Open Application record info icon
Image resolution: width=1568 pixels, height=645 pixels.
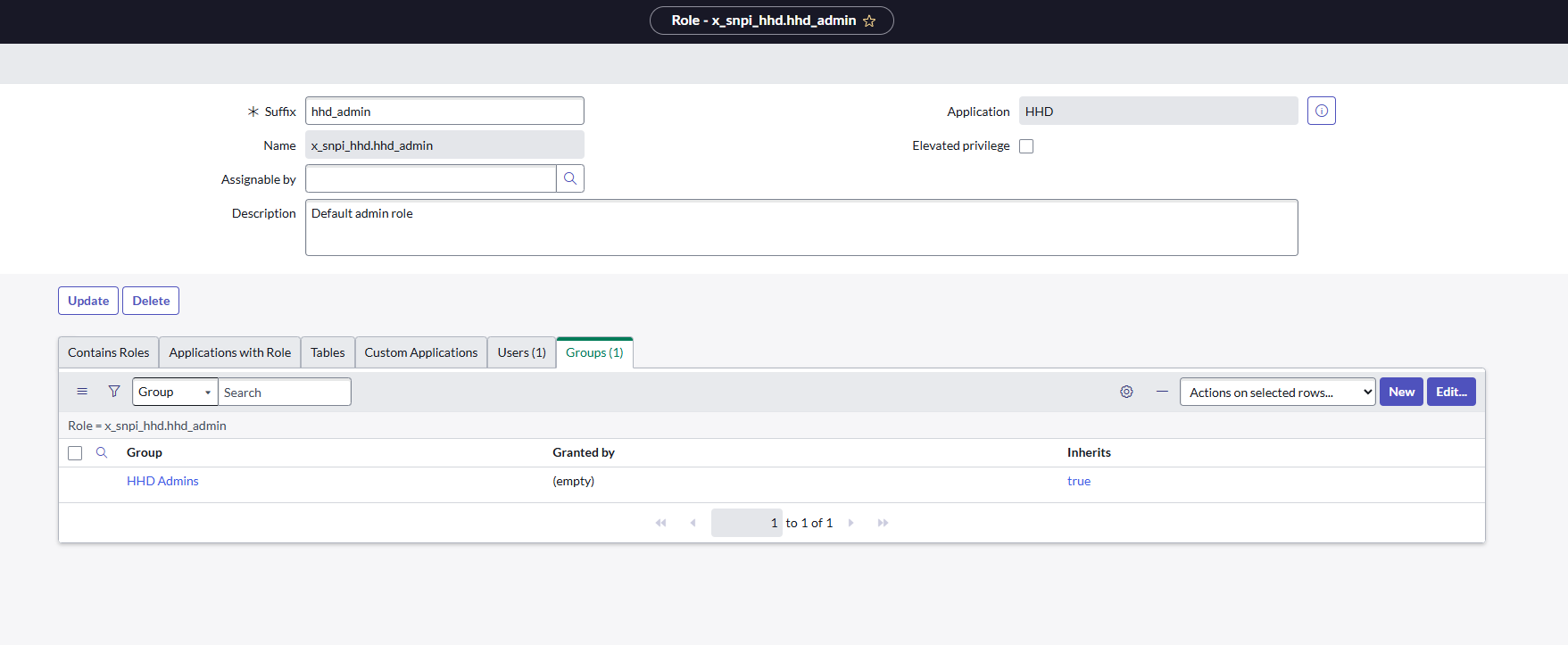[x=1322, y=111]
